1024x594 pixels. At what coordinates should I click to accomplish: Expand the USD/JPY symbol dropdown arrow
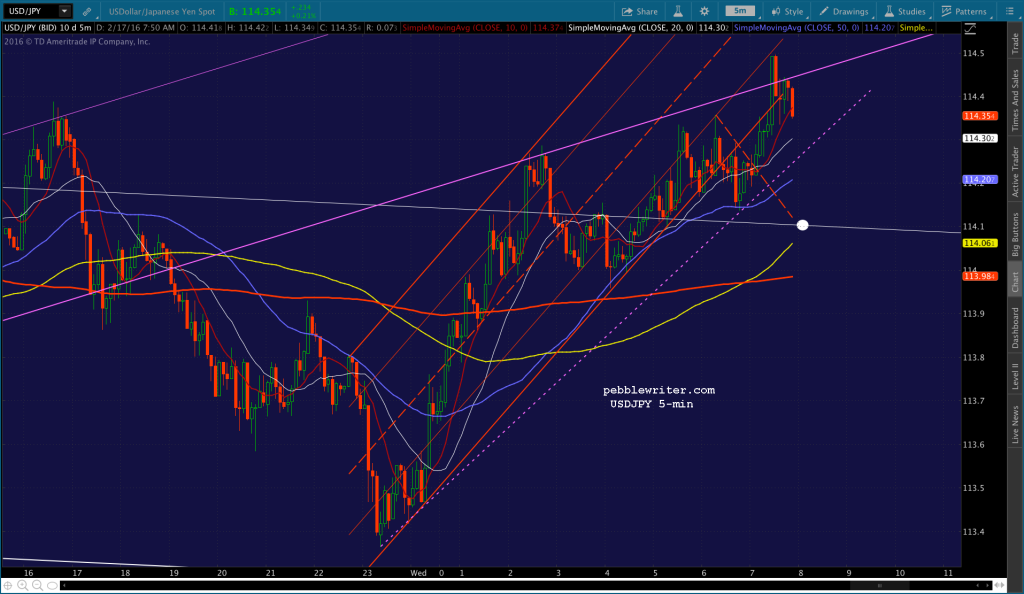[64, 10]
